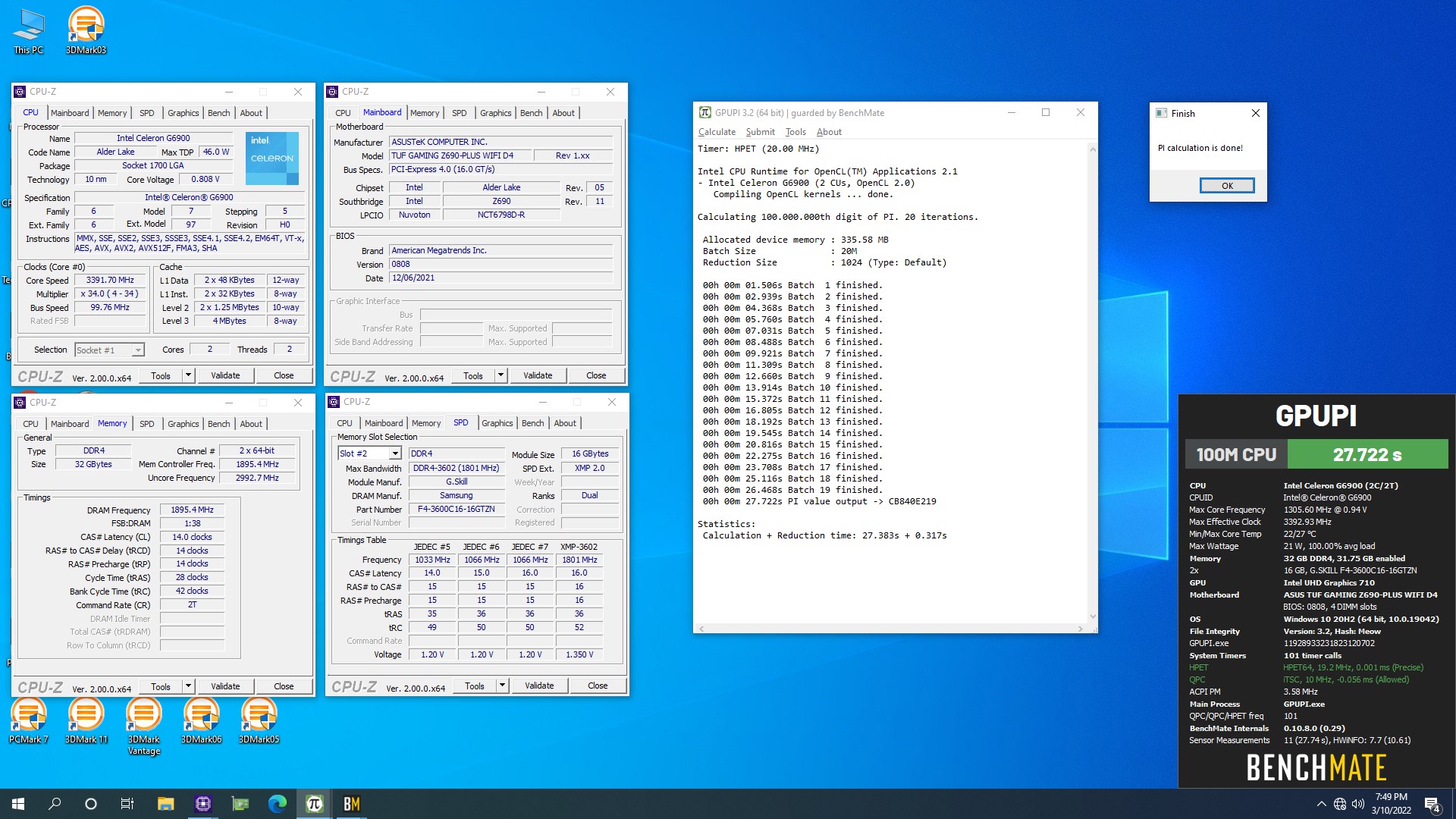Click Close button in Mainboard window
The width and height of the screenshot is (1456, 819).
point(596,375)
